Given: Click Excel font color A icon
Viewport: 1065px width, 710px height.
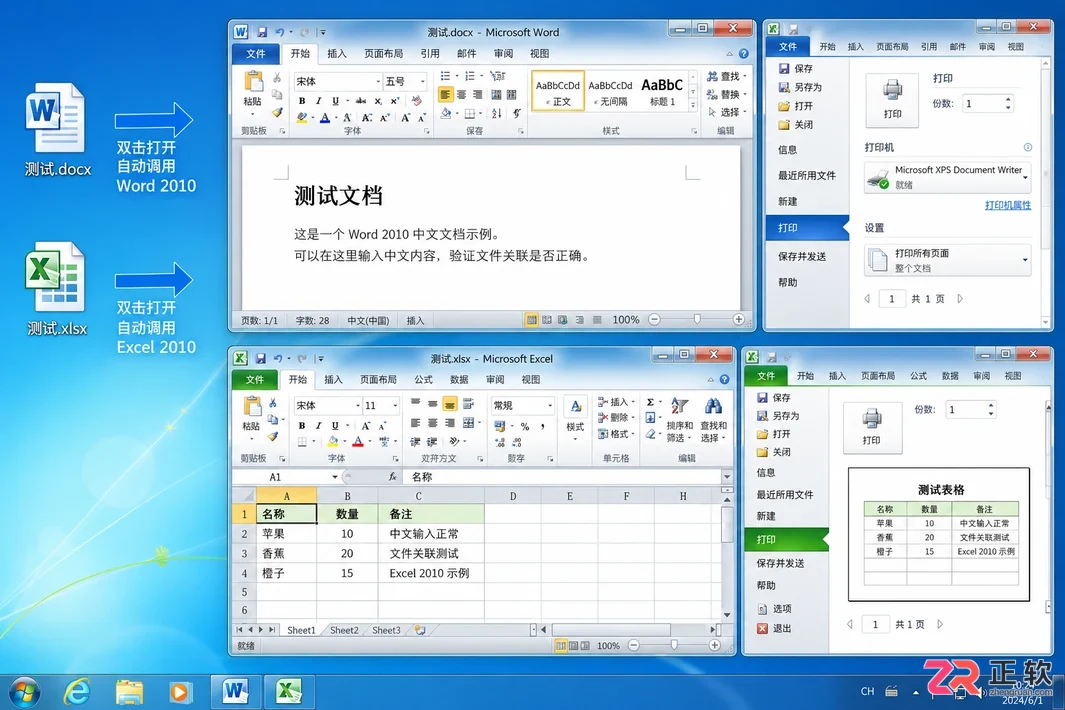Looking at the screenshot, I should pyautogui.click(x=358, y=442).
